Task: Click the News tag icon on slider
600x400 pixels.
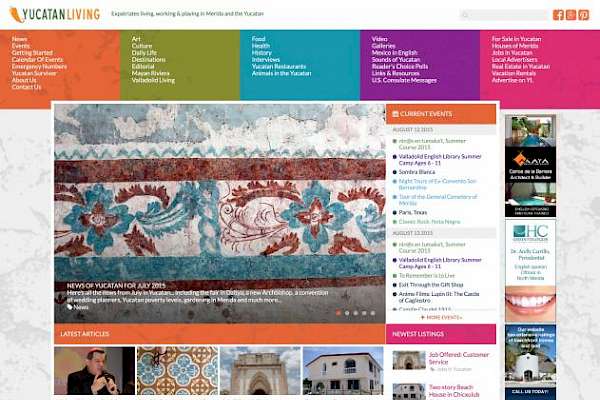Action: click(71, 307)
